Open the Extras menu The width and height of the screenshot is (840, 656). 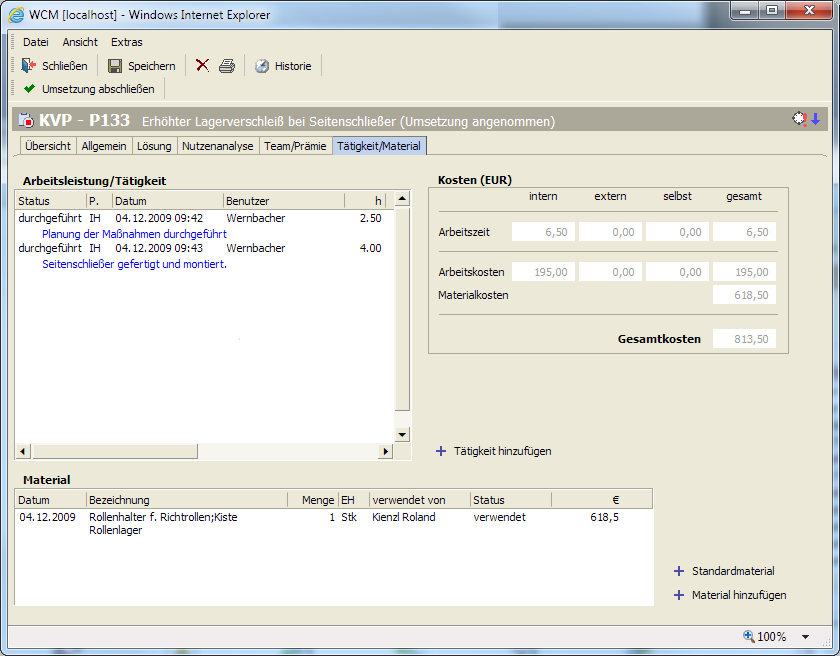pyautogui.click(x=127, y=42)
